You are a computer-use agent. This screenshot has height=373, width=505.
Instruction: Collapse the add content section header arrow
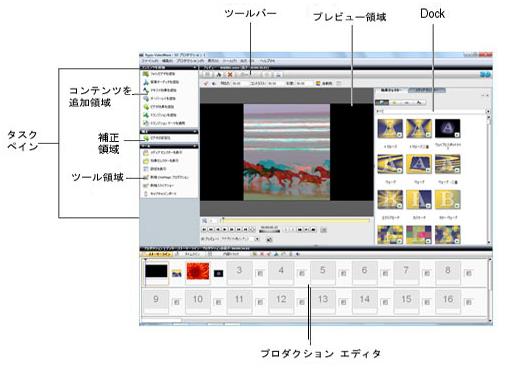(x=195, y=67)
